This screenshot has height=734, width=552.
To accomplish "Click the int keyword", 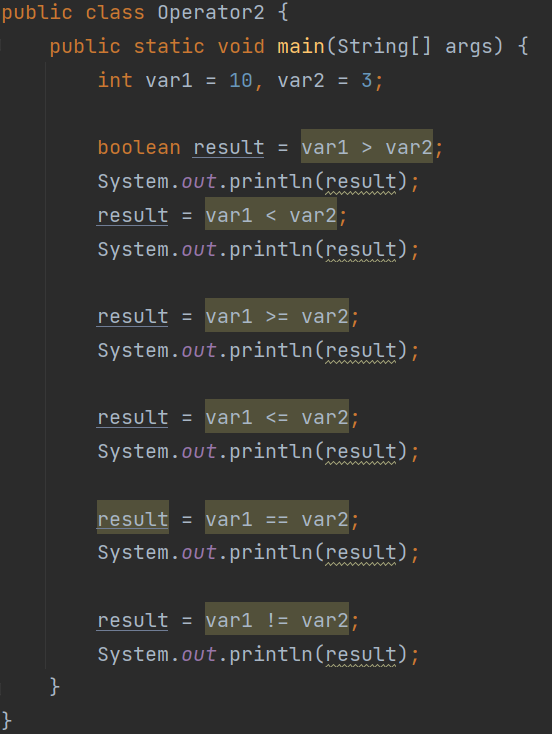I will tap(115, 80).
